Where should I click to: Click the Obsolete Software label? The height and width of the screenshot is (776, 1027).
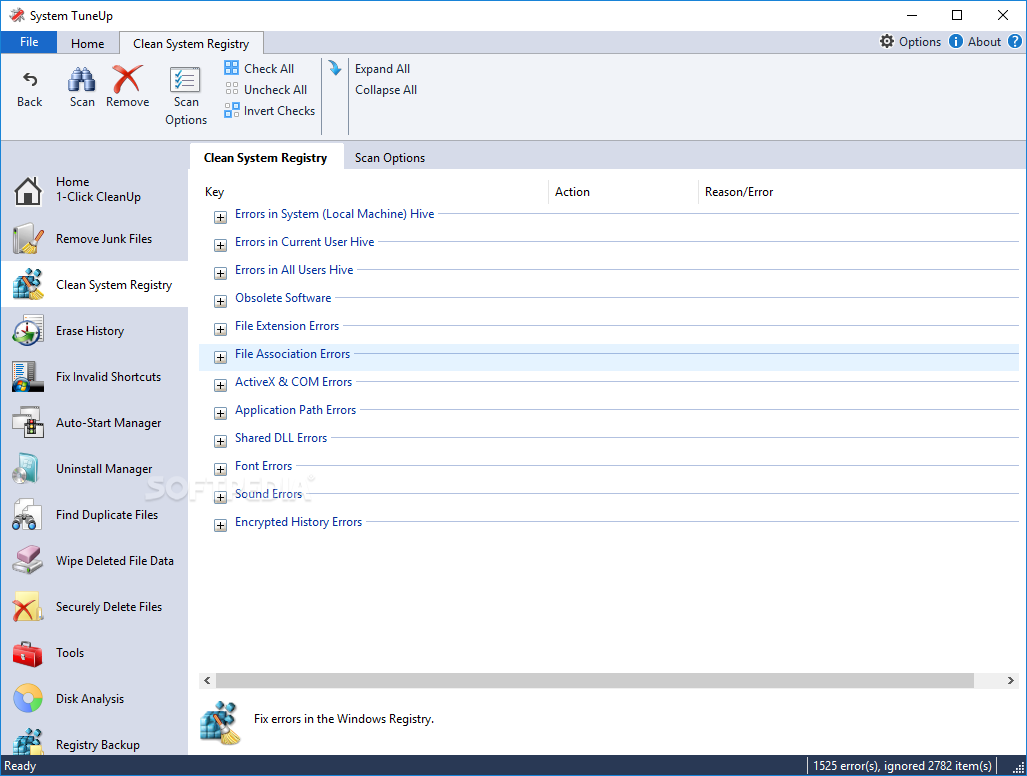click(x=283, y=298)
